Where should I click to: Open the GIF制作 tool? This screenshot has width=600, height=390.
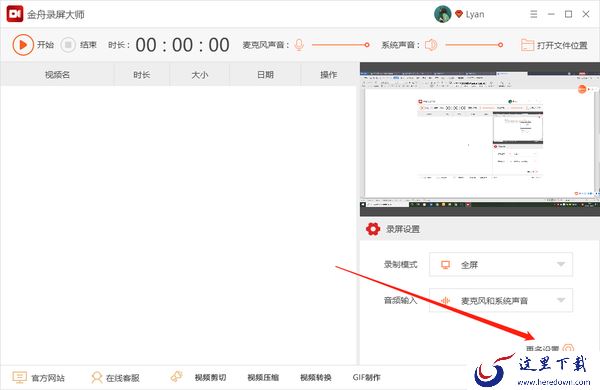tap(367, 378)
